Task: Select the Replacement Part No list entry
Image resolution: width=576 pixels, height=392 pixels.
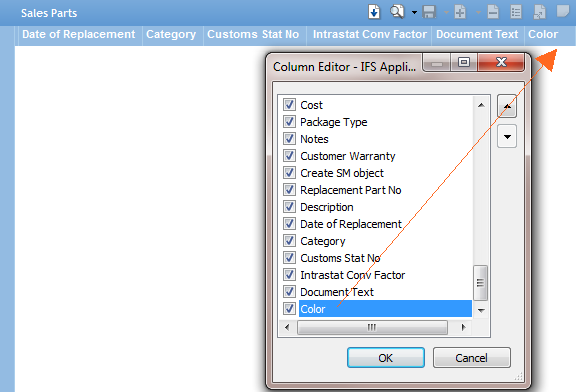Action: click(x=350, y=190)
